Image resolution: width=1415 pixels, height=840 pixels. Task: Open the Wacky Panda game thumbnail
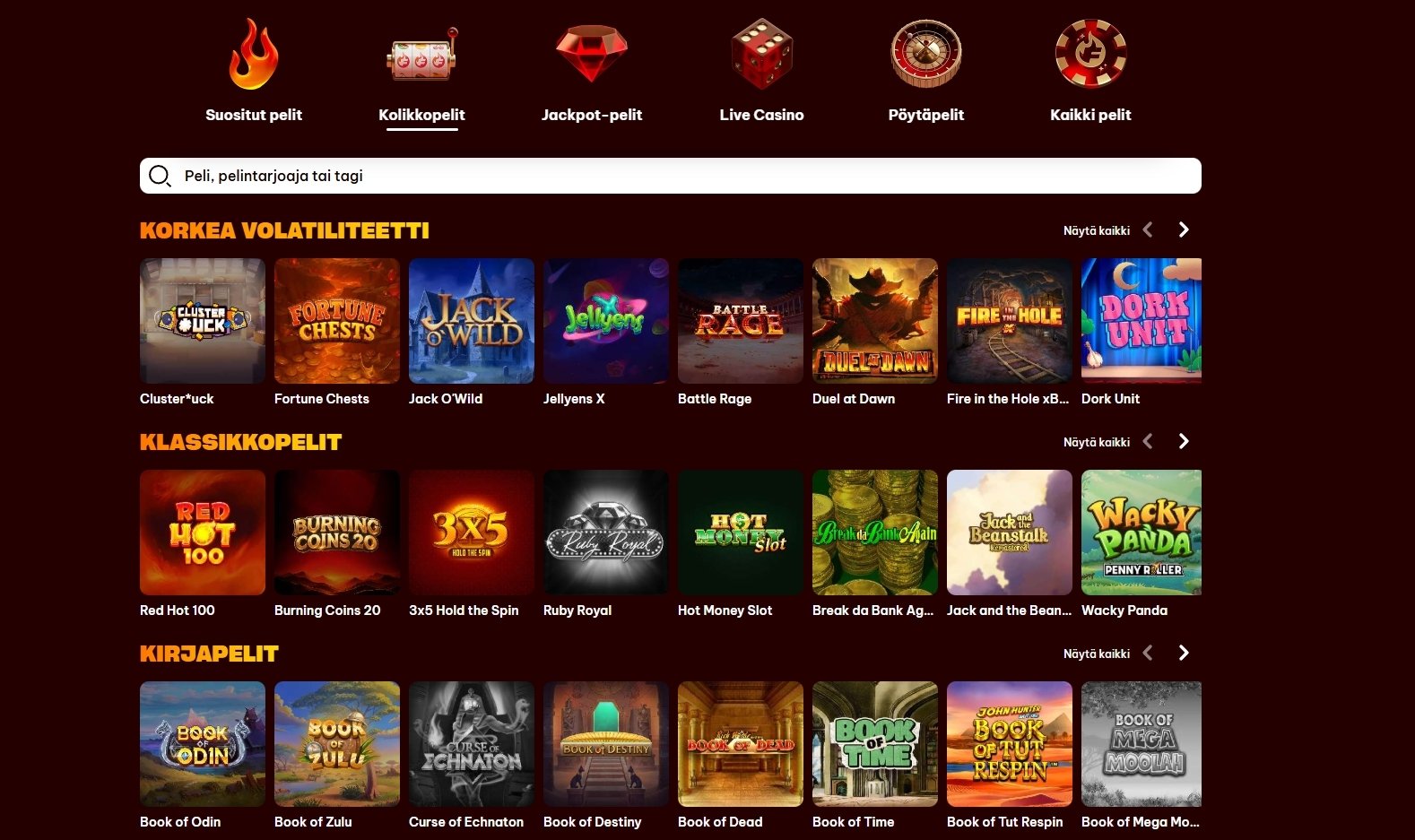(1142, 533)
